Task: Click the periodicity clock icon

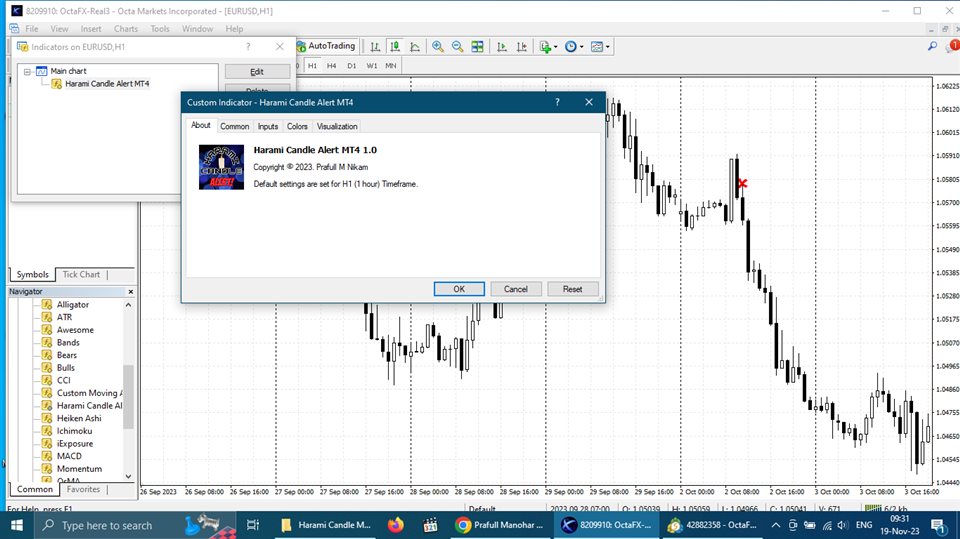Action: coord(571,47)
